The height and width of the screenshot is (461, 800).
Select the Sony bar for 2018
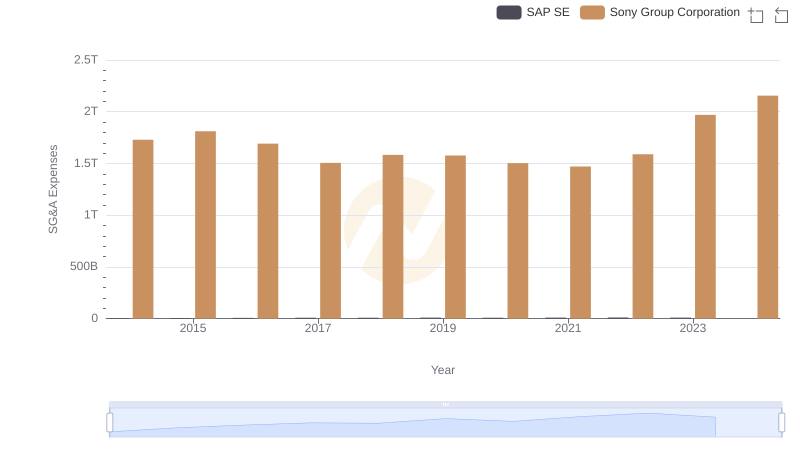pyautogui.click(x=393, y=237)
